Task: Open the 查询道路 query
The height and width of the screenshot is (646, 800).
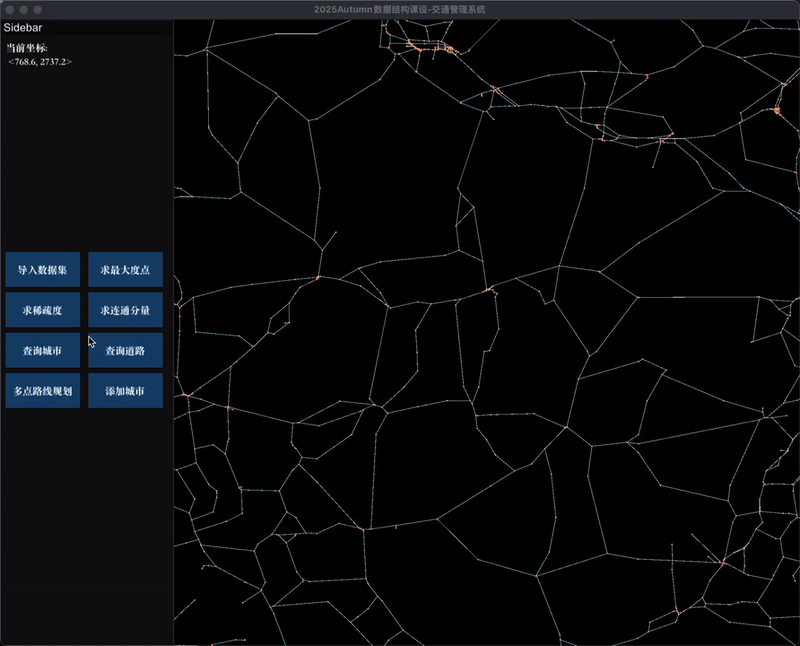Action: [x=126, y=350]
